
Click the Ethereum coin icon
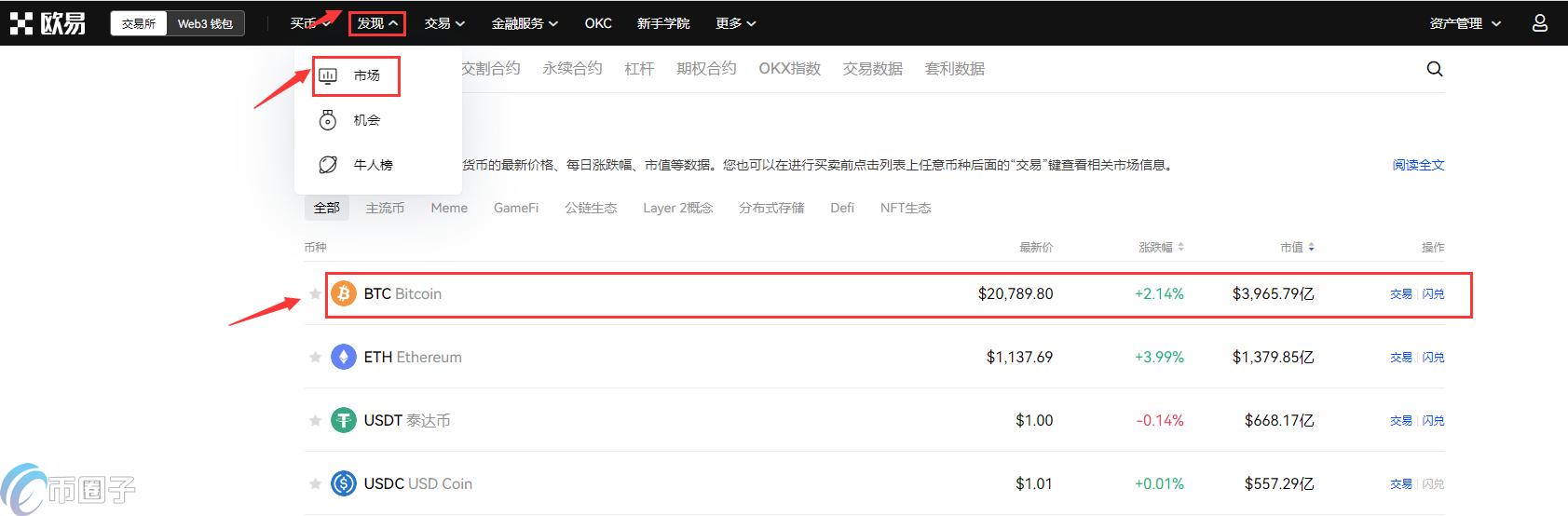[x=344, y=358]
